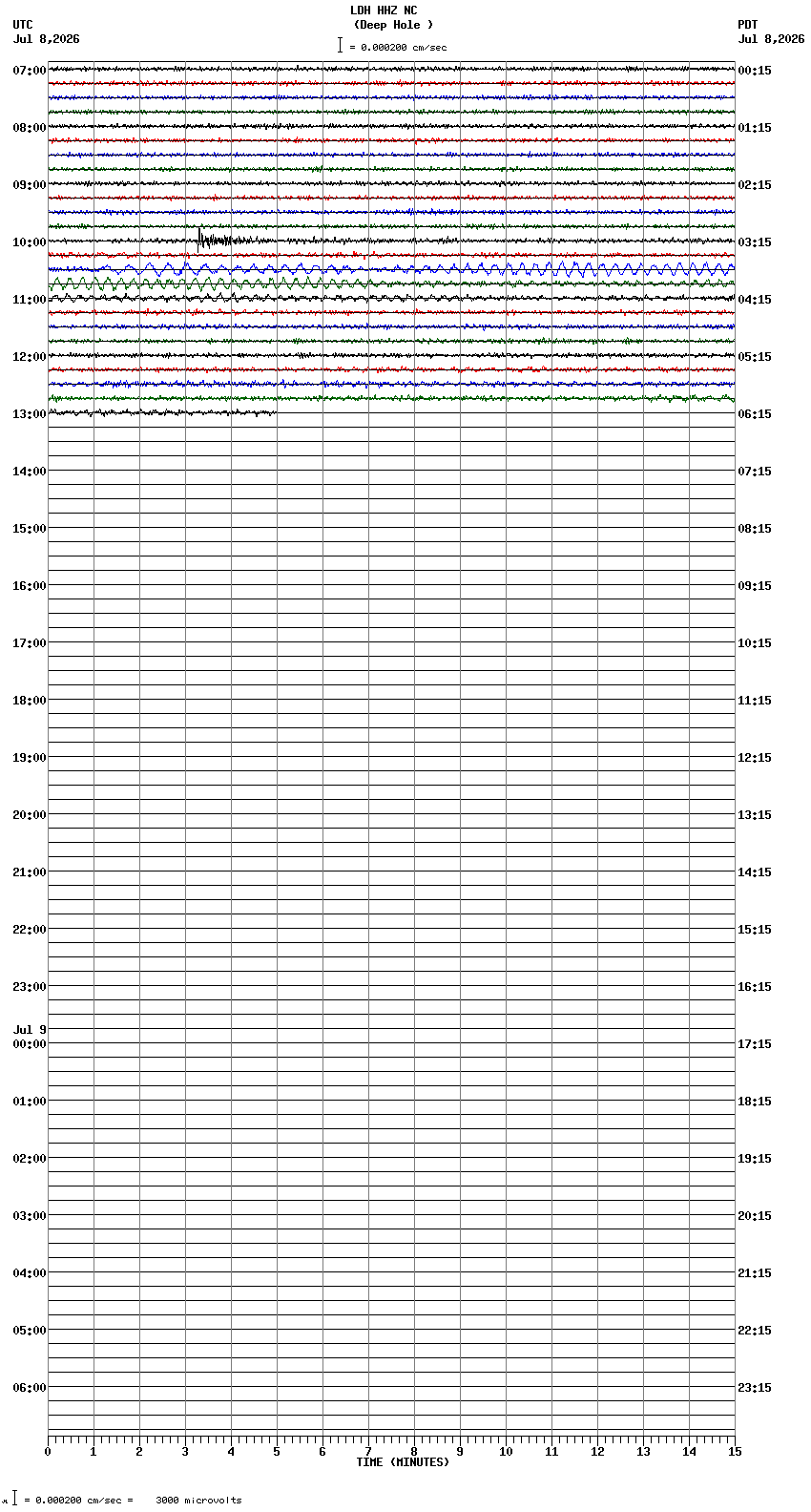Click the 06:15 PDT time label
This screenshot has height=1512, width=811.
[x=755, y=414]
